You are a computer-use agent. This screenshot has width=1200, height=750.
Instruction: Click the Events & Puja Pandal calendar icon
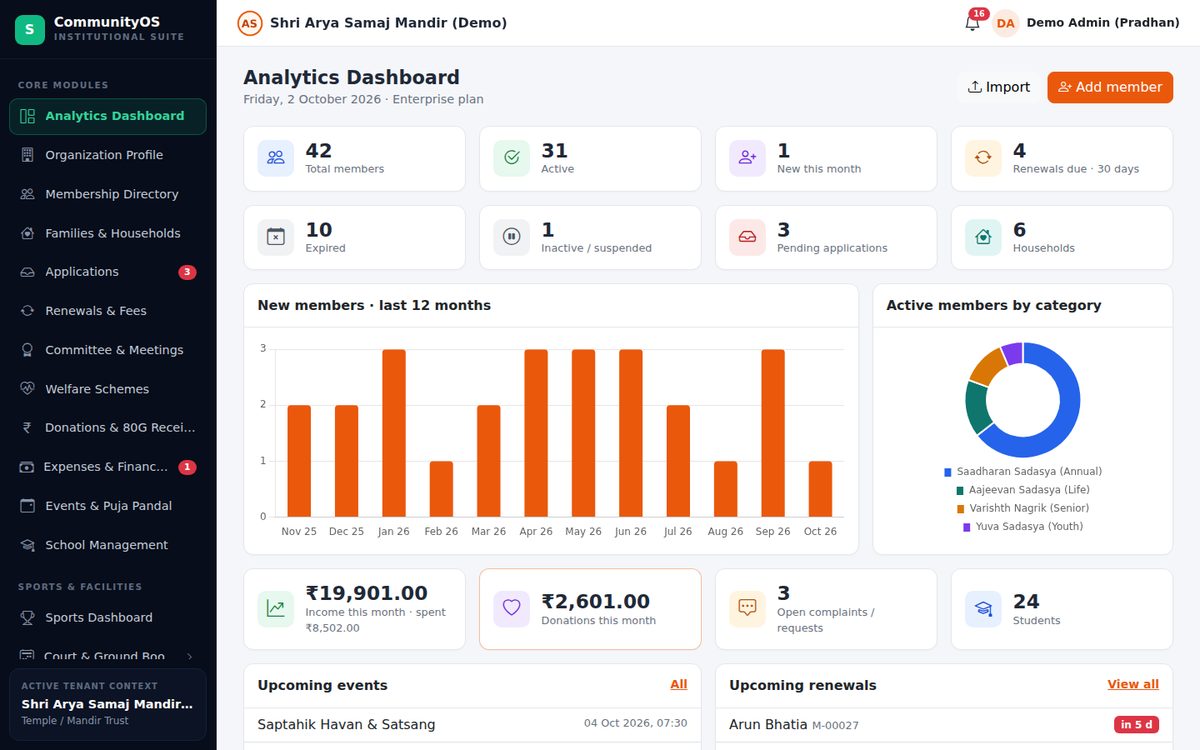tap(27, 506)
